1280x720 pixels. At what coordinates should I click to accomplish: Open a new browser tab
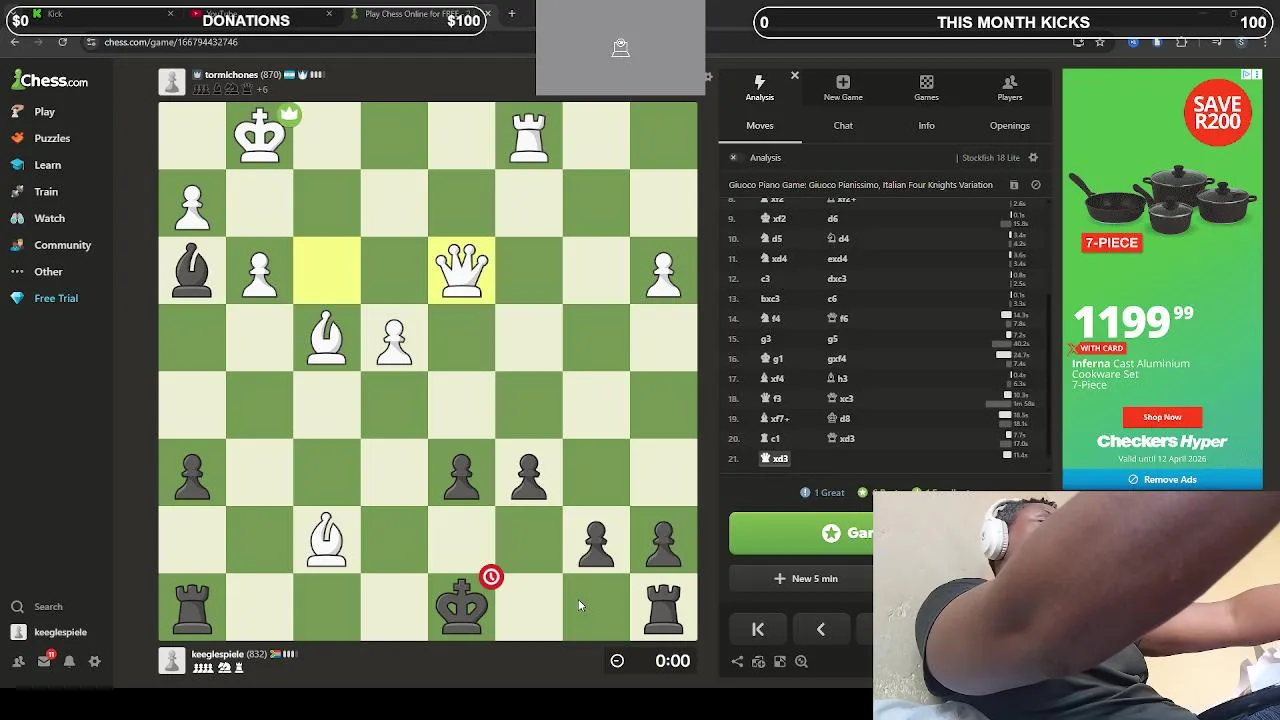pyautogui.click(x=511, y=14)
